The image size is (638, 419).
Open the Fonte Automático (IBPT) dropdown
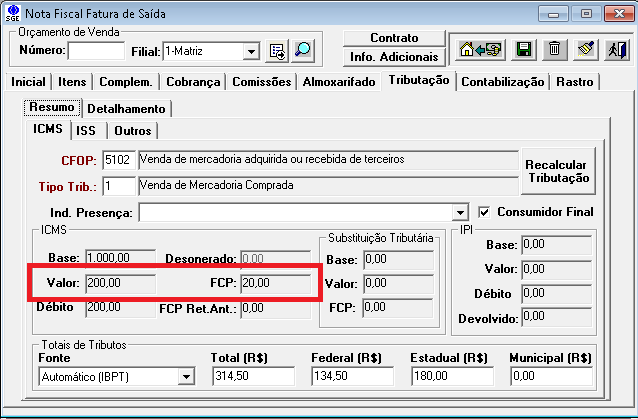(185, 377)
